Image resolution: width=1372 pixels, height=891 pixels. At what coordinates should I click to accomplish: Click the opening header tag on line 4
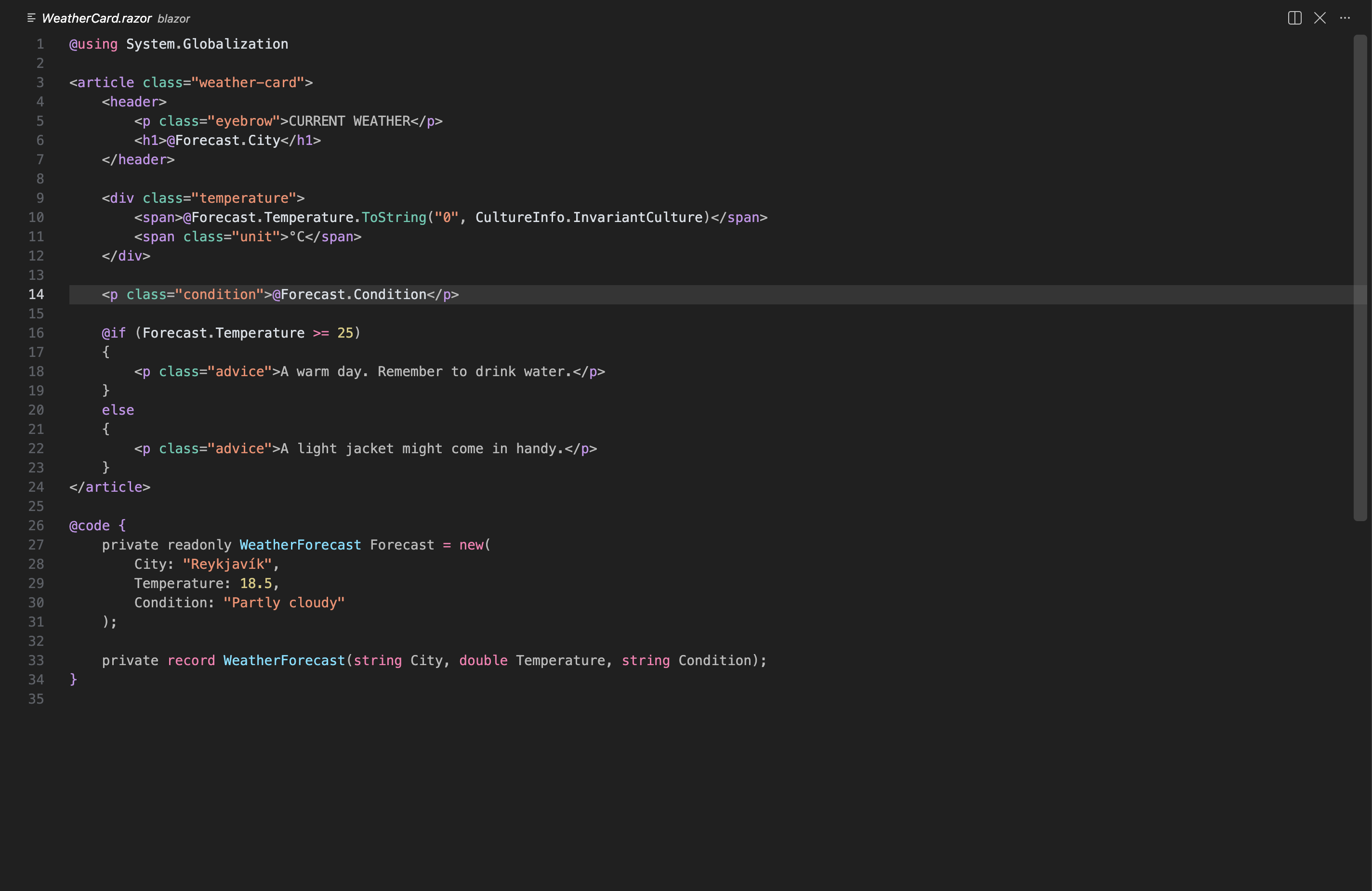[x=134, y=102]
